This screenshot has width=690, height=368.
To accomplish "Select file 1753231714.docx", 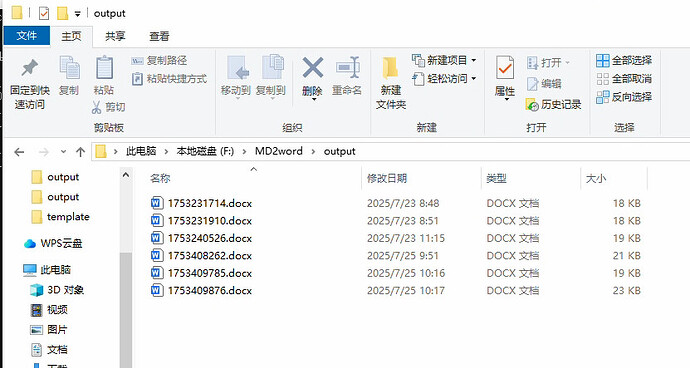I will pyautogui.click(x=210, y=203).
